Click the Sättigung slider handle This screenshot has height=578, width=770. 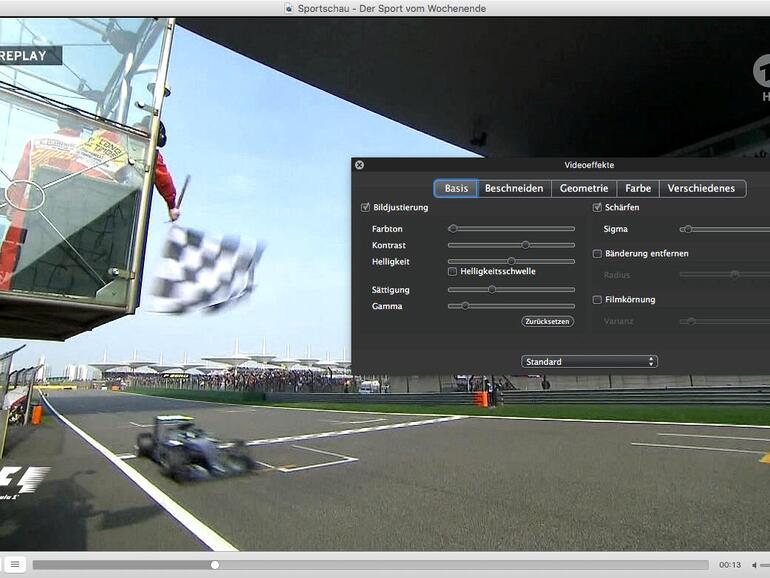(x=492, y=290)
